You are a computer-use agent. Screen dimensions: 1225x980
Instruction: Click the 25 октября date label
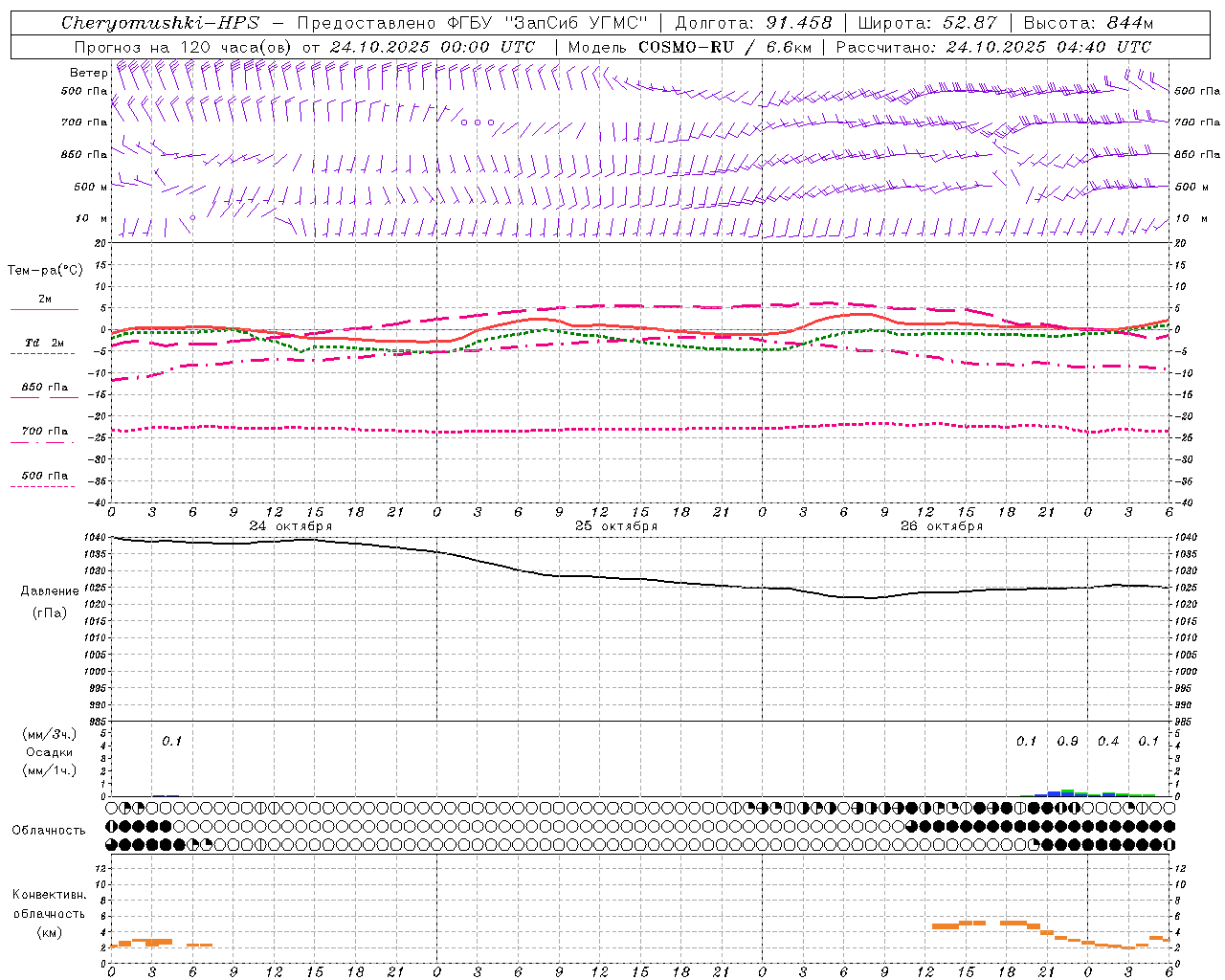(x=616, y=526)
